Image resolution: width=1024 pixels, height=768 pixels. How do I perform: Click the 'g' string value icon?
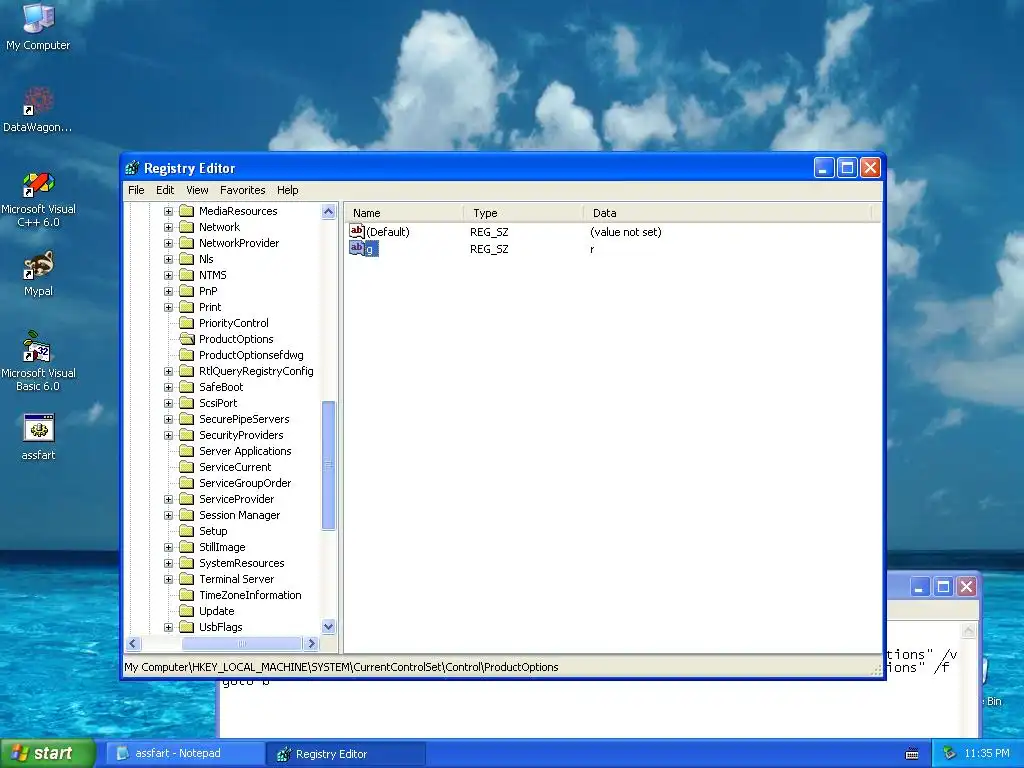357,248
